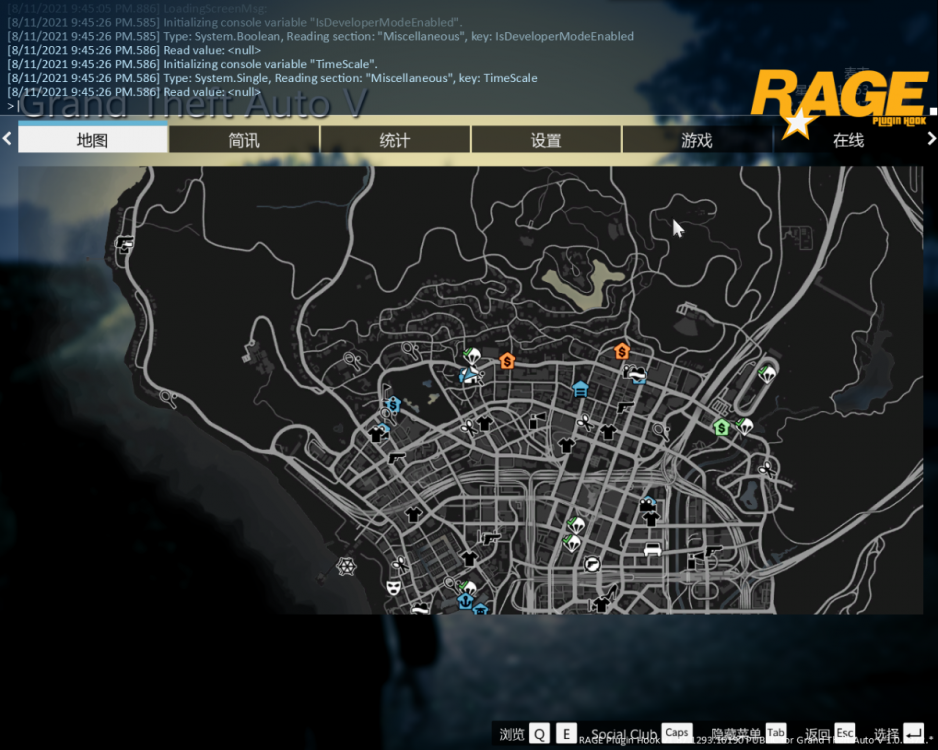
Task: Click the 选择 Enter key button
Action: tap(913, 733)
